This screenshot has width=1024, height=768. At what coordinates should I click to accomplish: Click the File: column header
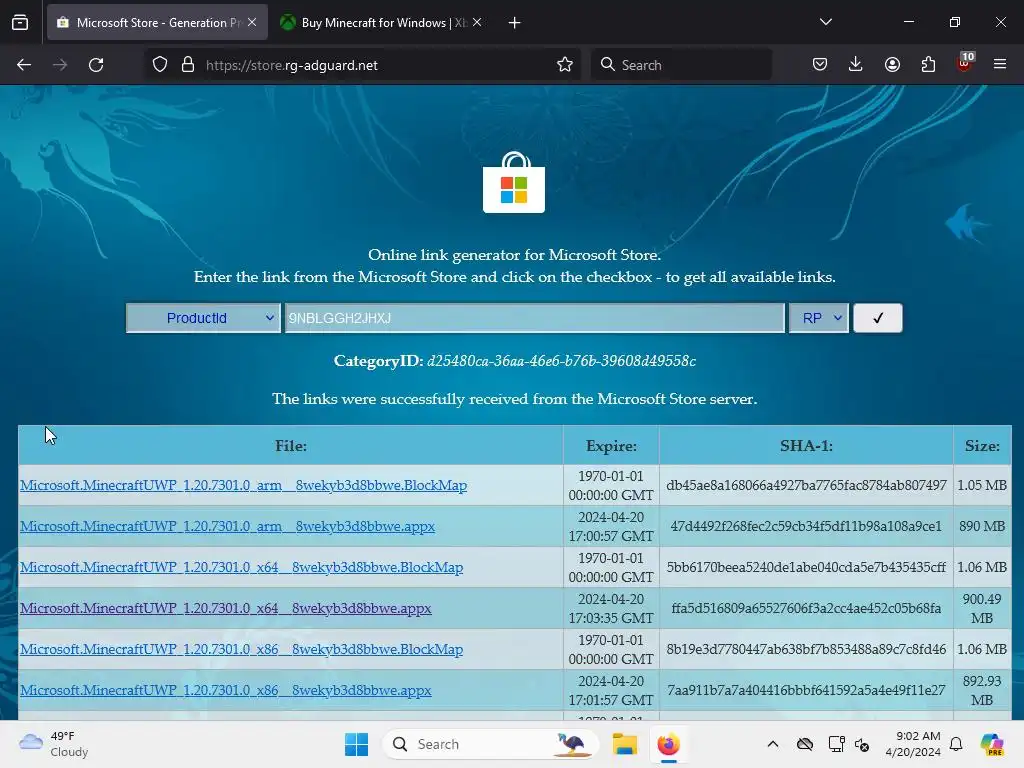pos(291,445)
